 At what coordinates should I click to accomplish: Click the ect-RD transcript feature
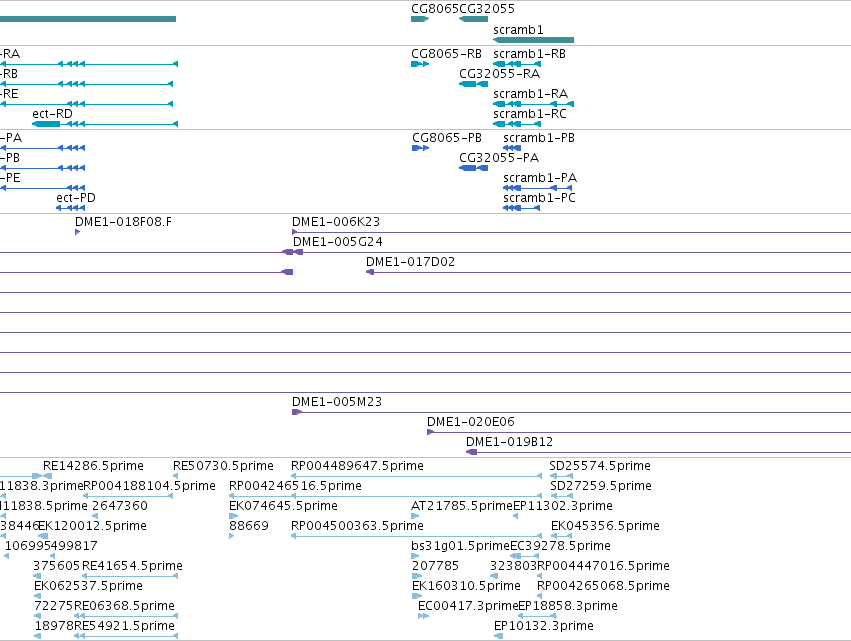[105, 124]
